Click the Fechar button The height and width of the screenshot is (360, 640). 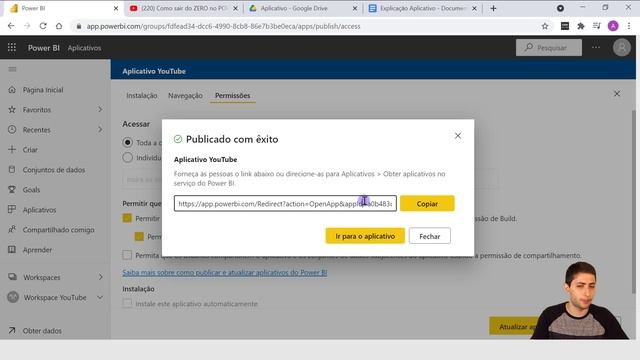[x=429, y=236]
